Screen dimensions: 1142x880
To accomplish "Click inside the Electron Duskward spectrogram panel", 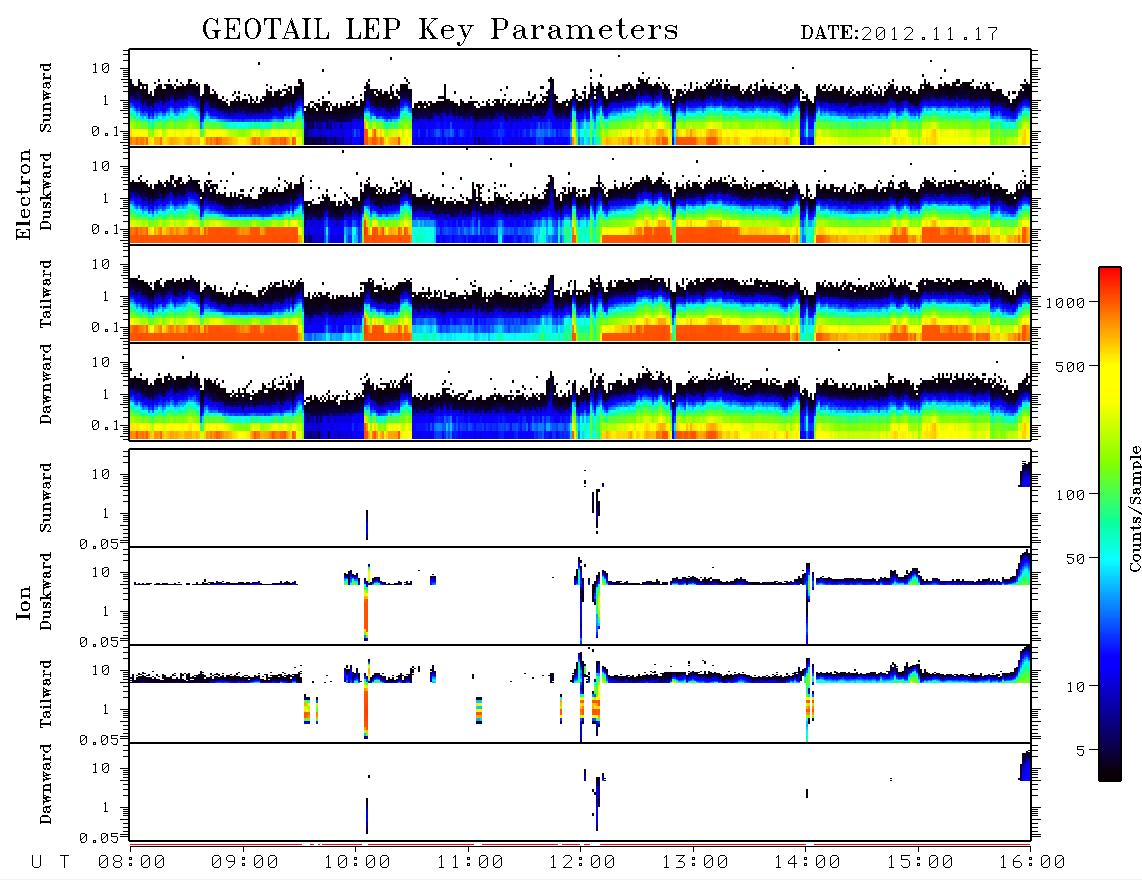I will pos(580,195).
